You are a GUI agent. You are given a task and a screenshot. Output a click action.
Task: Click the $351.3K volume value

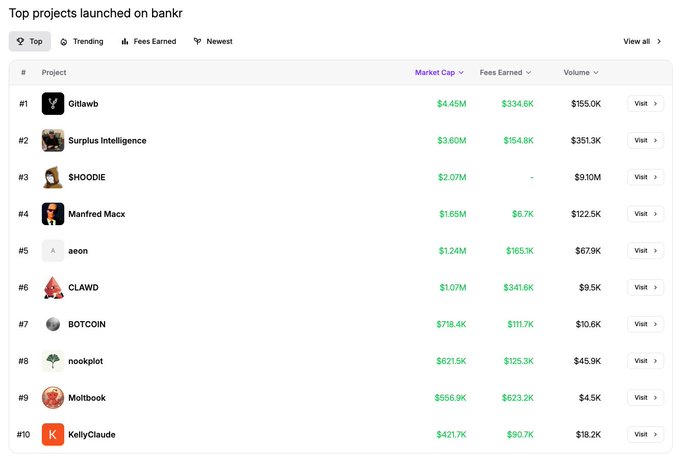coord(585,141)
